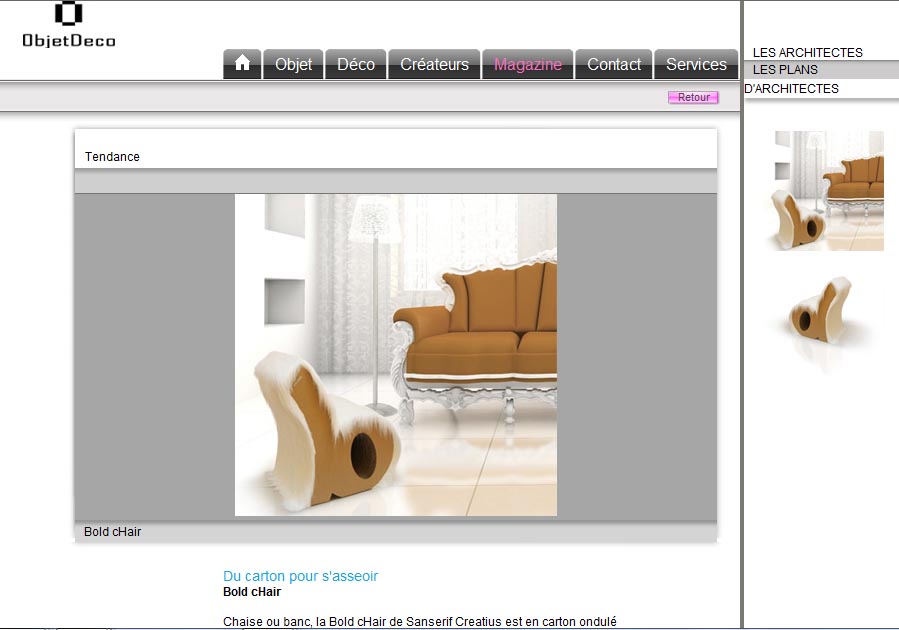Click the large Bold cHair room image

point(396,355)
